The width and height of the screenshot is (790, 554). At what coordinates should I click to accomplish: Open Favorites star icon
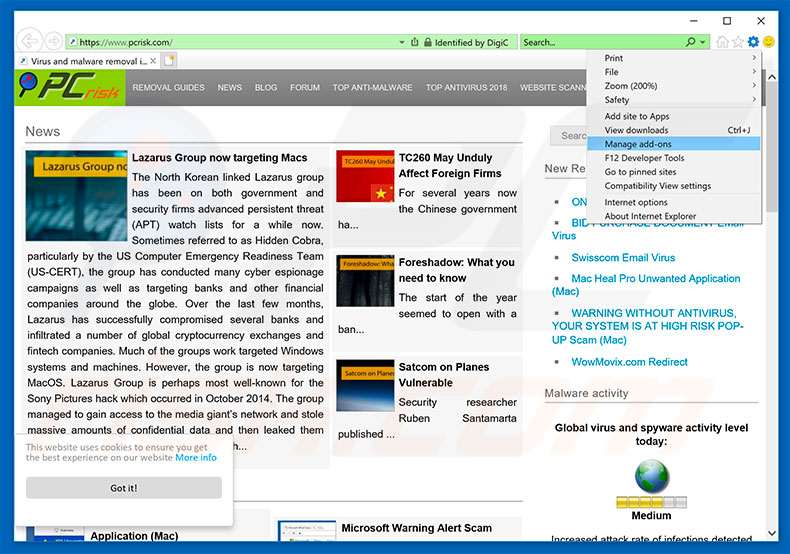738,42
